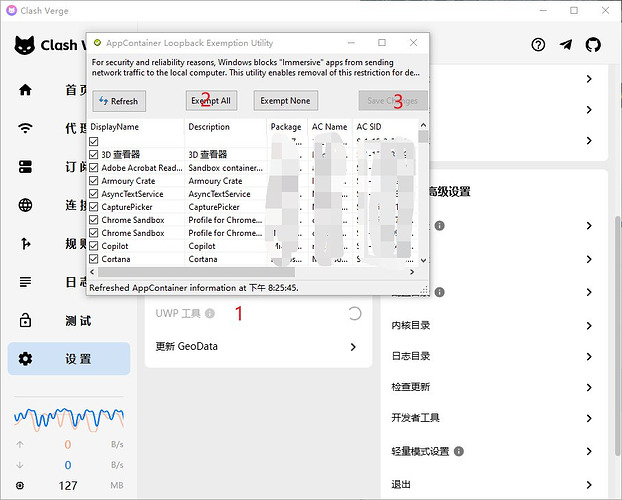Expand the 退出 chevron
Screen dimensions: 622x500
point(589,485)
